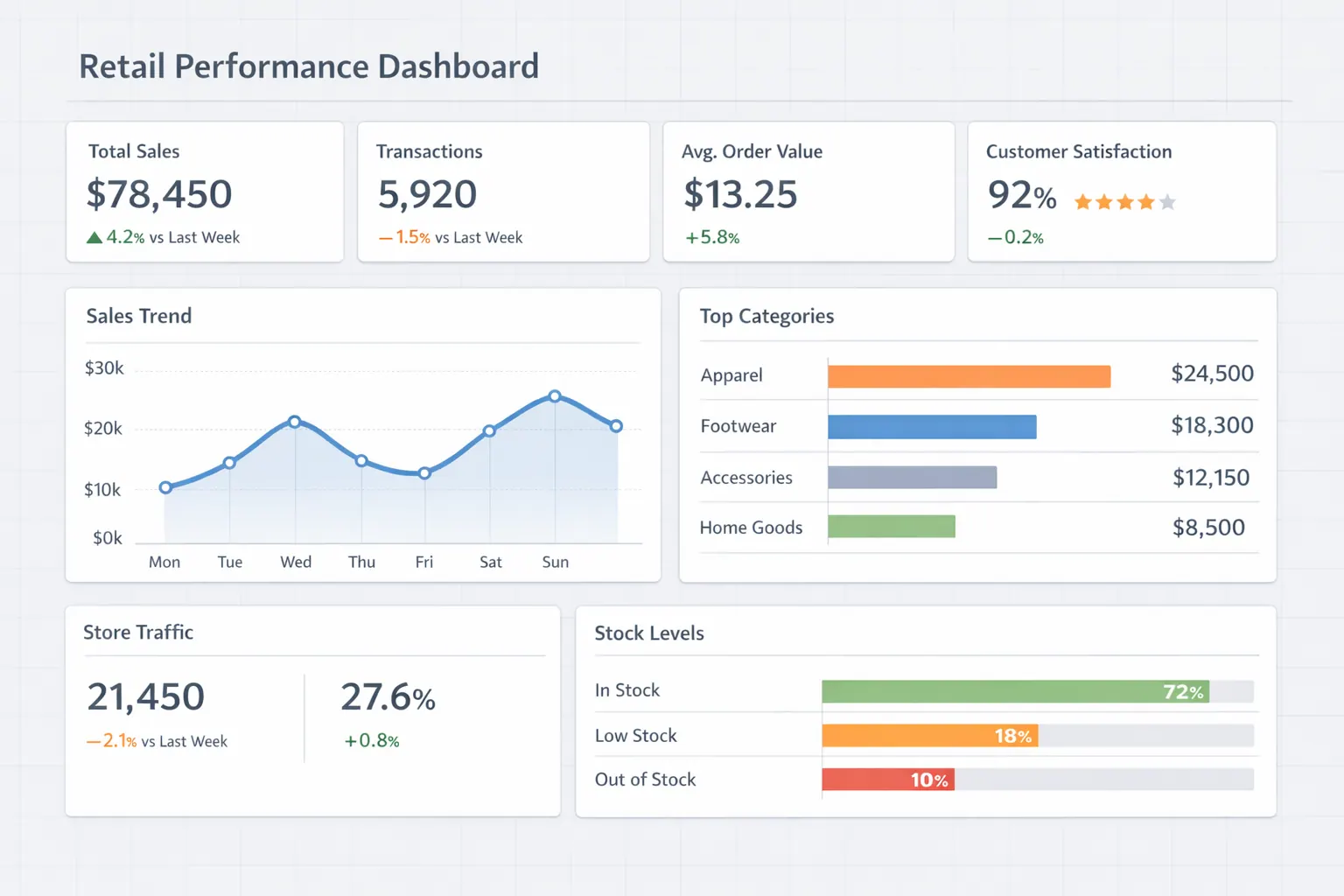
Task: Select the Sunday peak data point on Sales Trend
Action: coord(554,397)
